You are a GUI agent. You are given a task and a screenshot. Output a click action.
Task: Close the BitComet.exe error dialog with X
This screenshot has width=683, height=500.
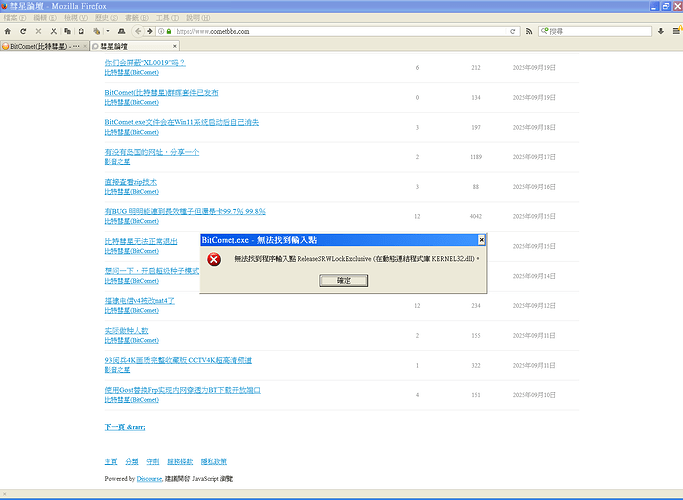click(481, 240)
